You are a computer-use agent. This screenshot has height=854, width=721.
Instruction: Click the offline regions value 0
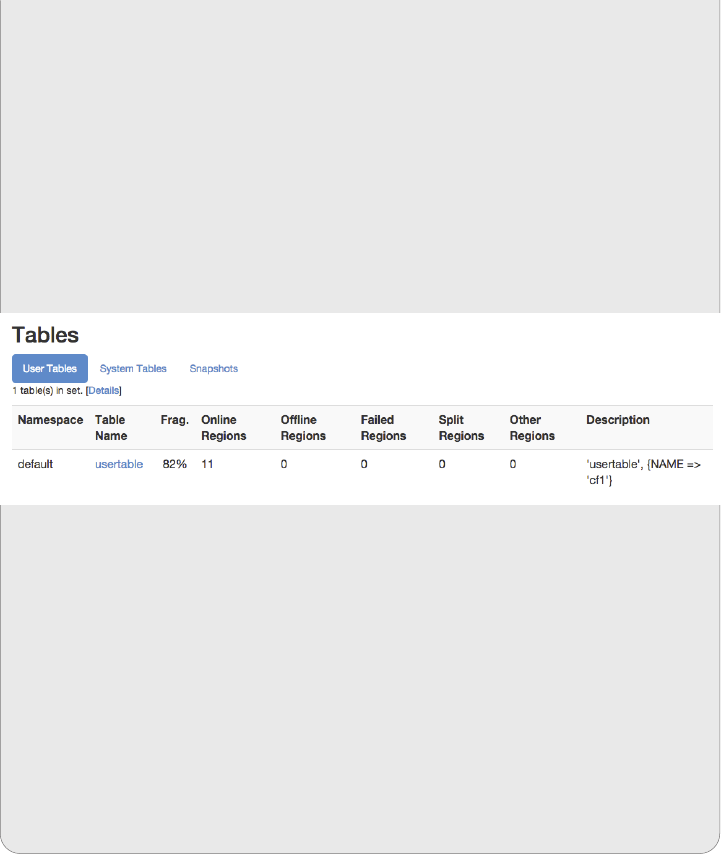click(284, 465)
